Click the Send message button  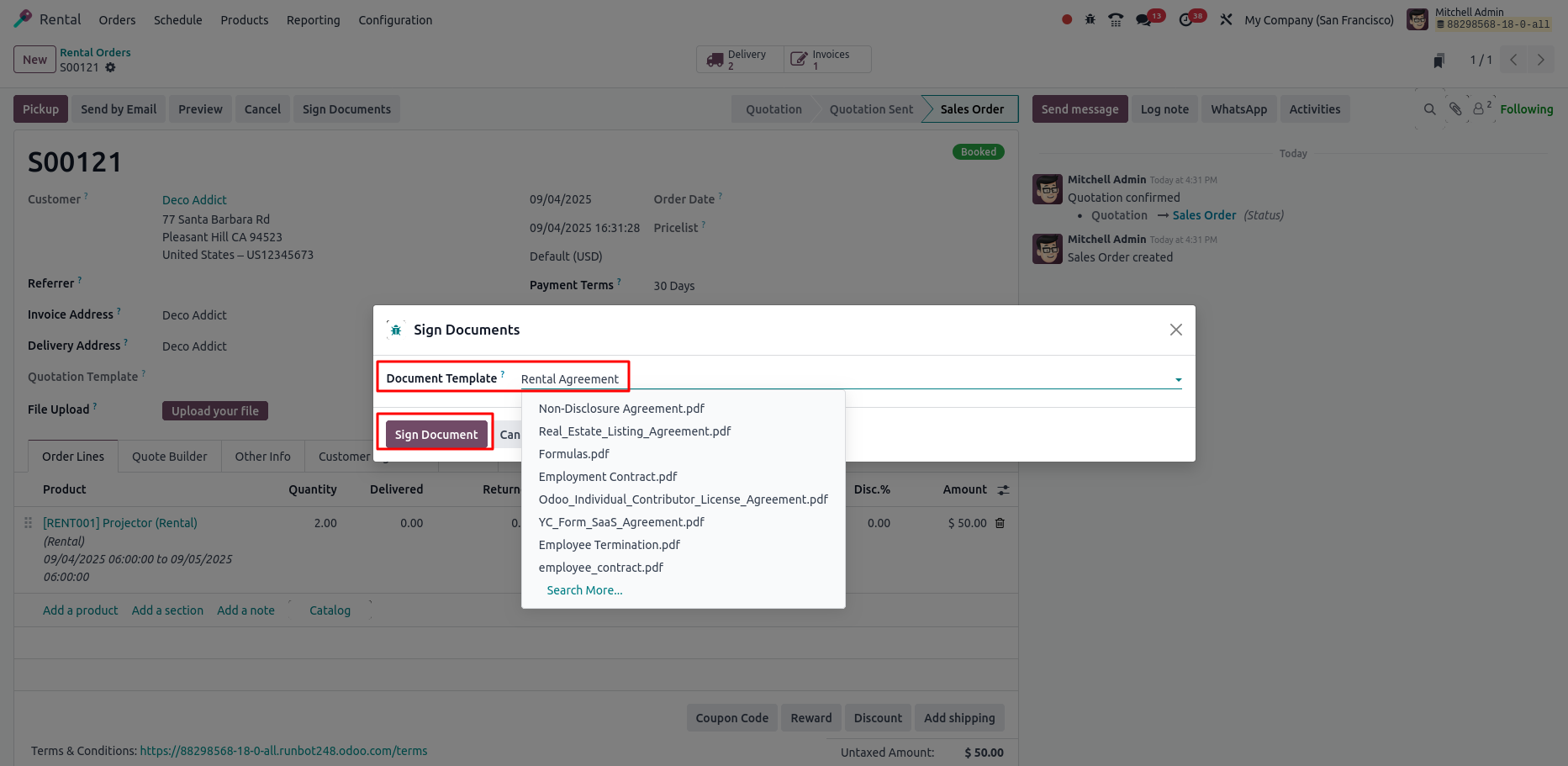pos(1080,109)
